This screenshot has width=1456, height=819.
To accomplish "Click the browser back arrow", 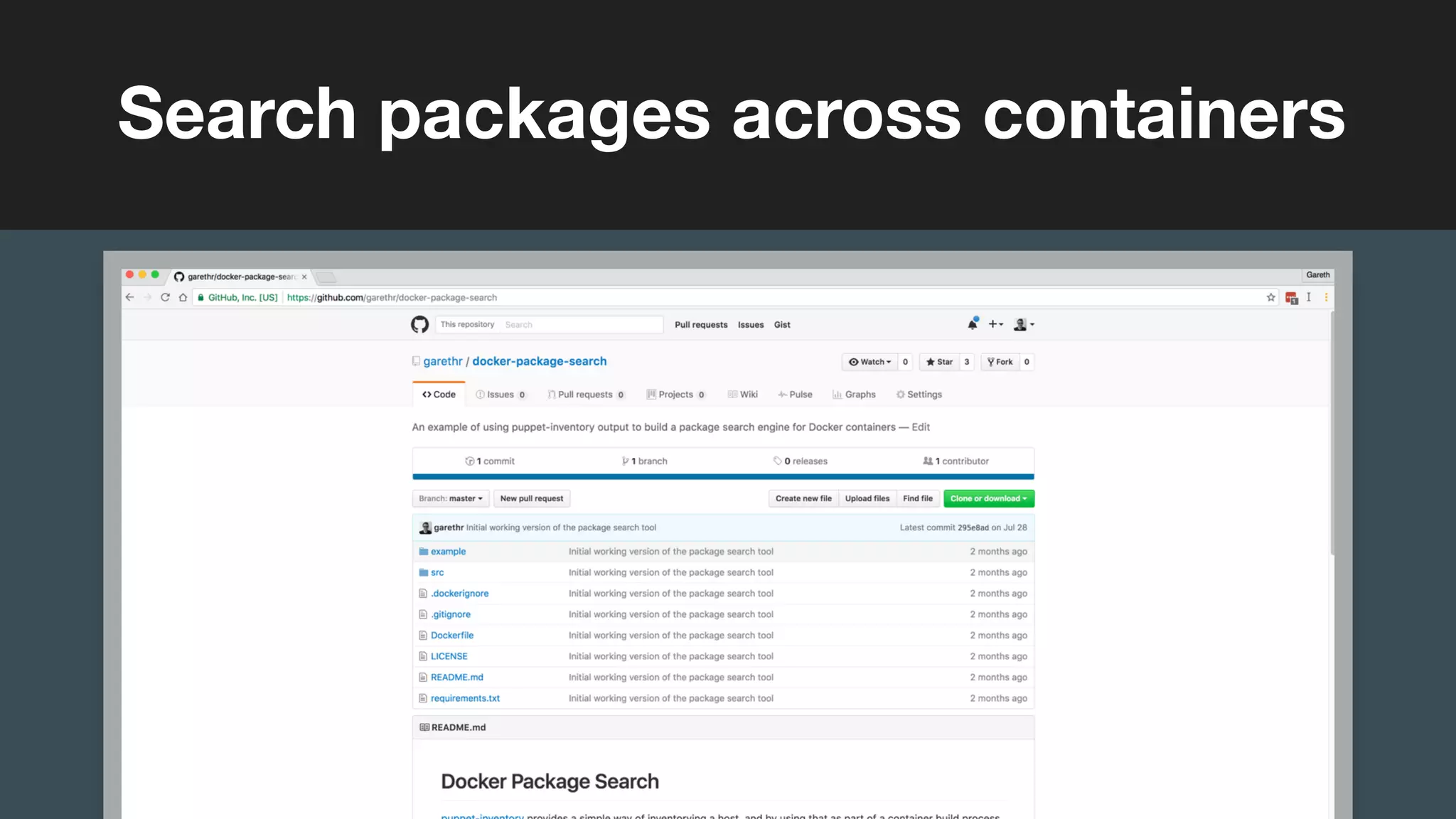I will tap(129, 297).
